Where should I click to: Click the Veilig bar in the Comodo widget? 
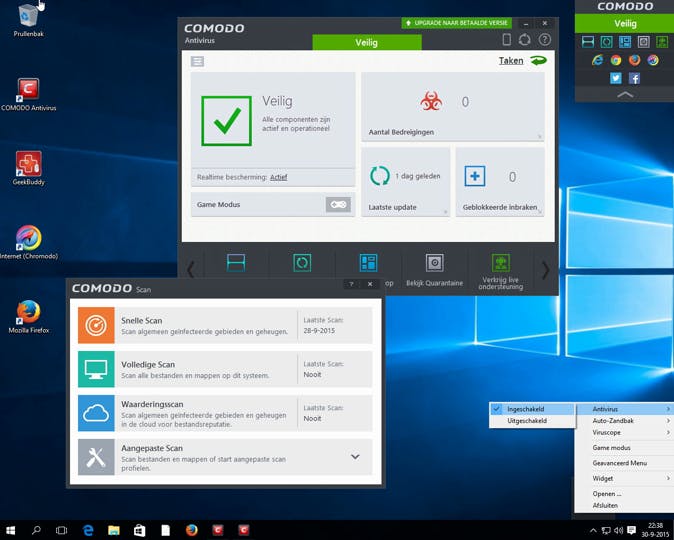[x=625, y=23]
